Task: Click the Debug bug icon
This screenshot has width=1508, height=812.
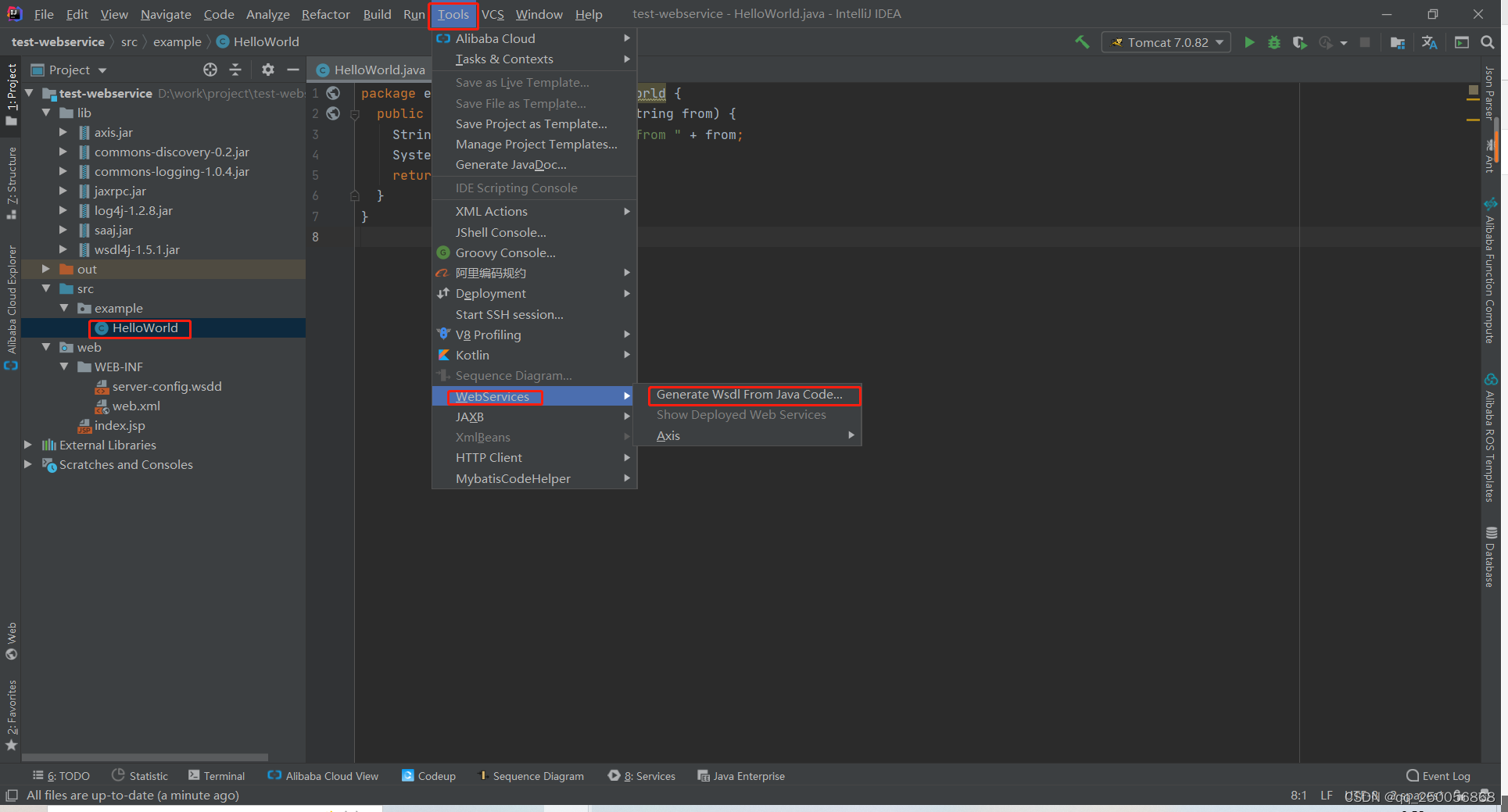Action: (1274, 42)
